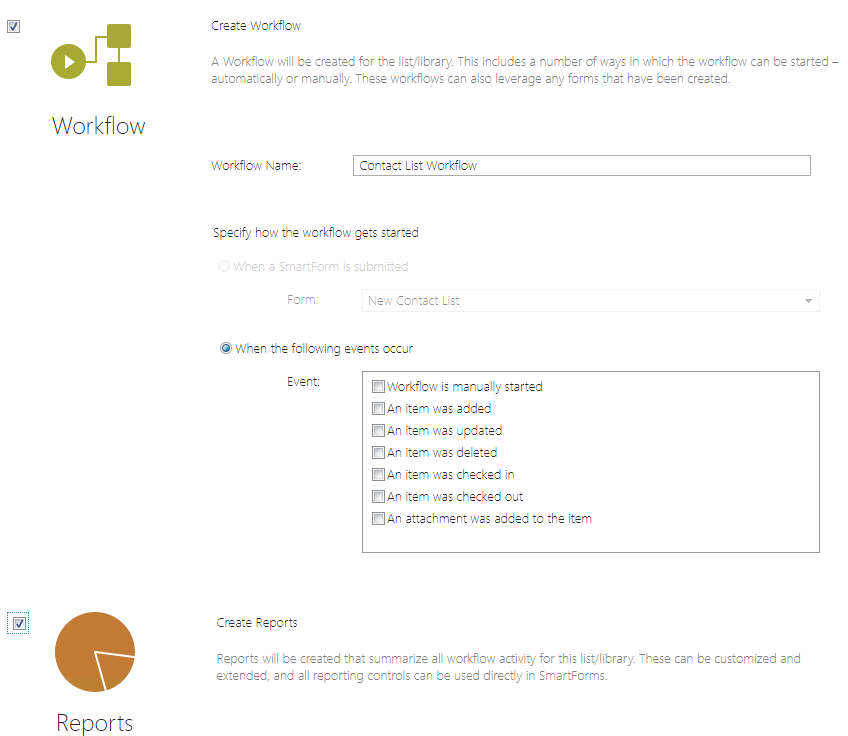Viewport: 848px width, 736px height.
Task: Check Workflow is manually started
Action: (x=378, y=387)
